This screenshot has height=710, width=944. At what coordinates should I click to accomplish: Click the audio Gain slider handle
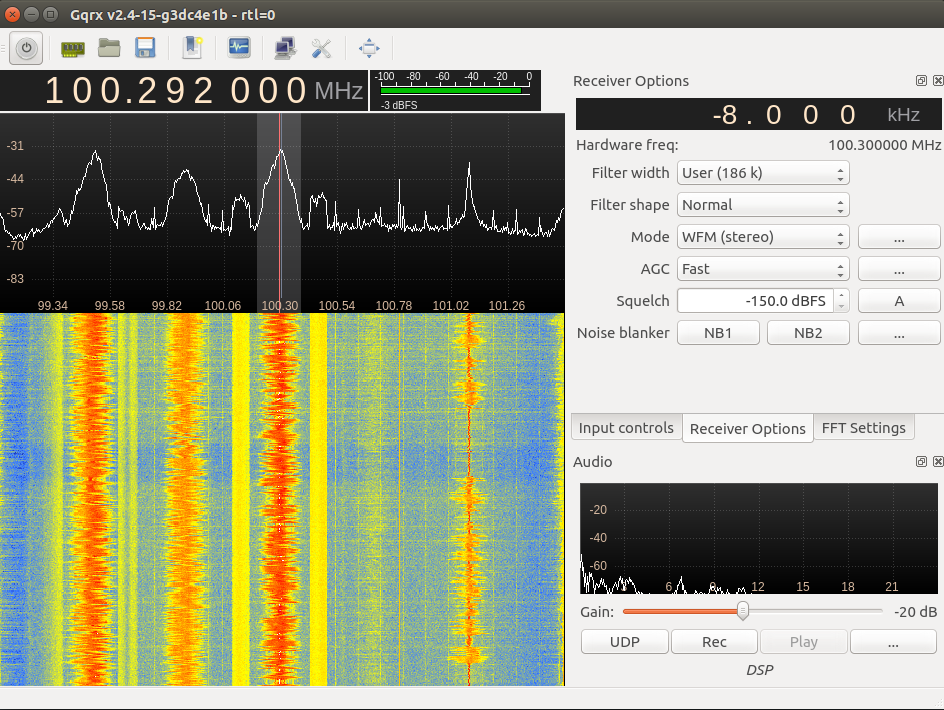743,611
